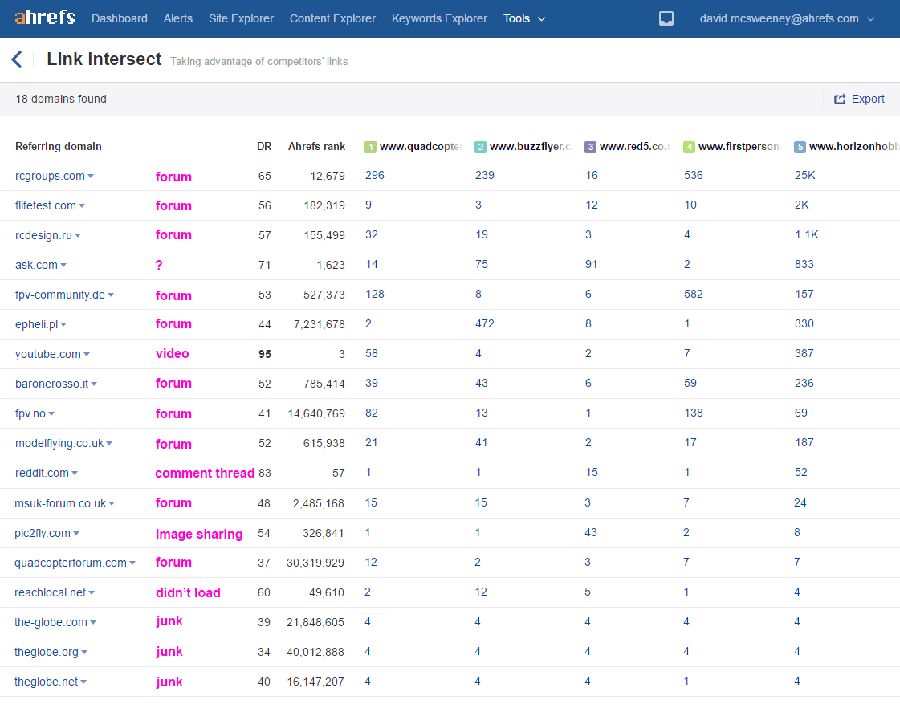The width and height of the screenshot is (900, 704).
Task: Expand the flitetest.com domain dropdown
Action: (82, 205)
